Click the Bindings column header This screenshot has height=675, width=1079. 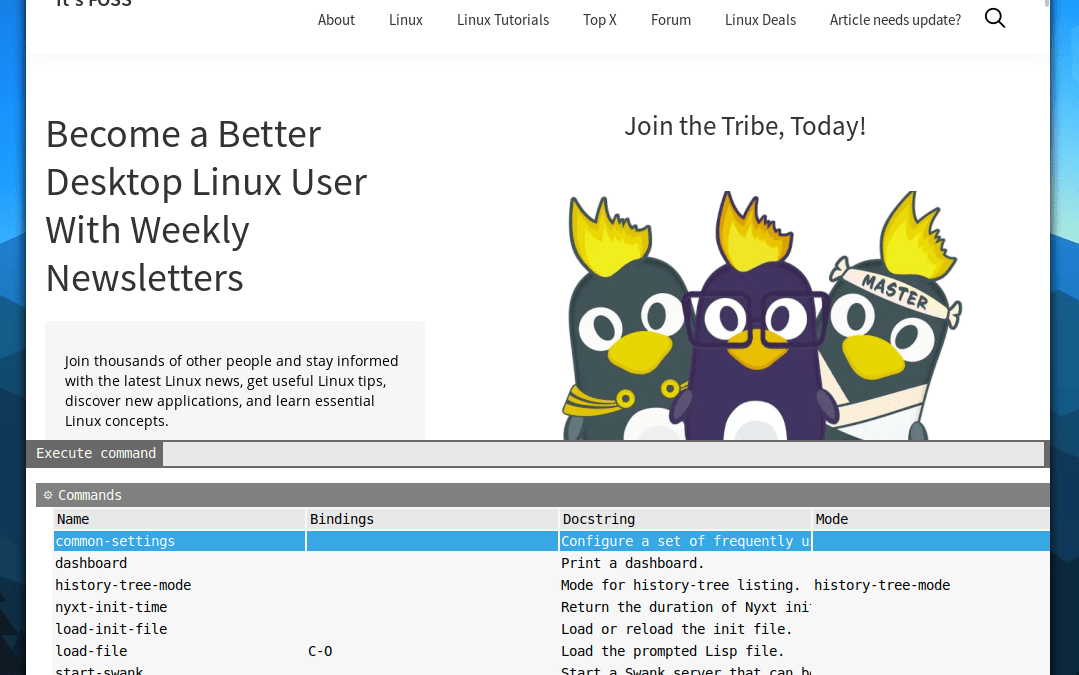(431, 519)
